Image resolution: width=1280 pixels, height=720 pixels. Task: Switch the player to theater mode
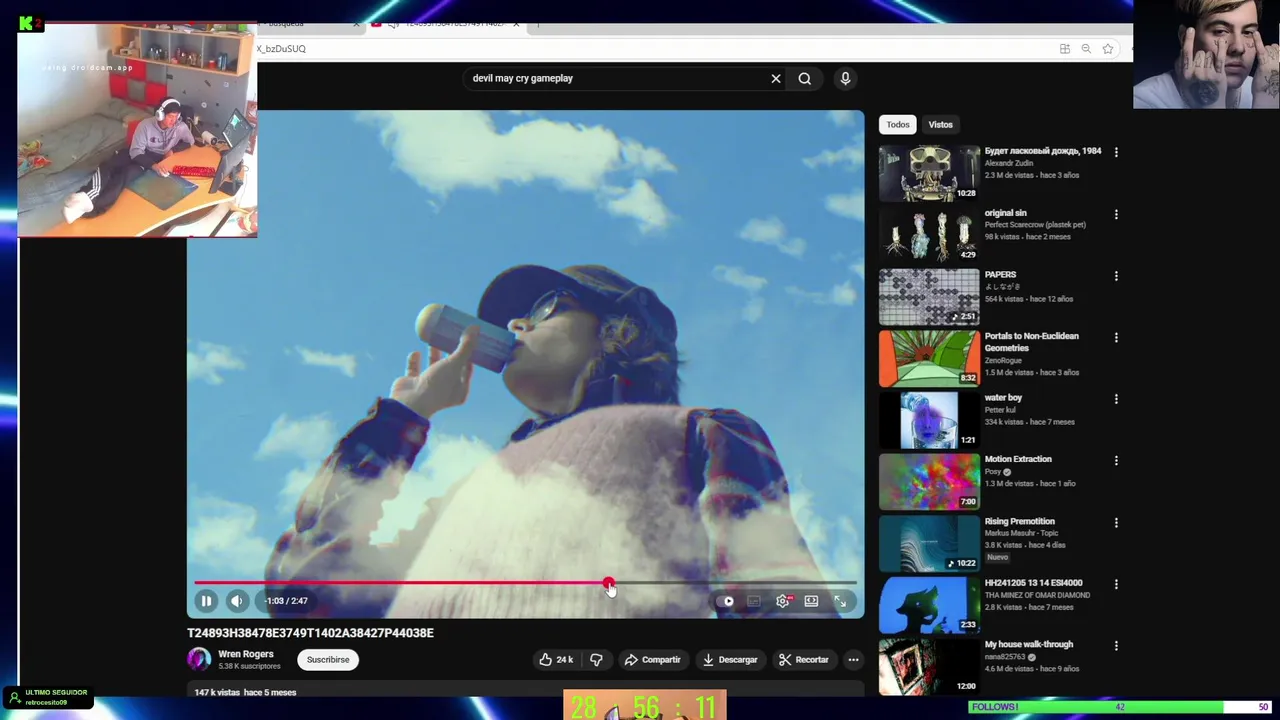click(x=811, y=601)
